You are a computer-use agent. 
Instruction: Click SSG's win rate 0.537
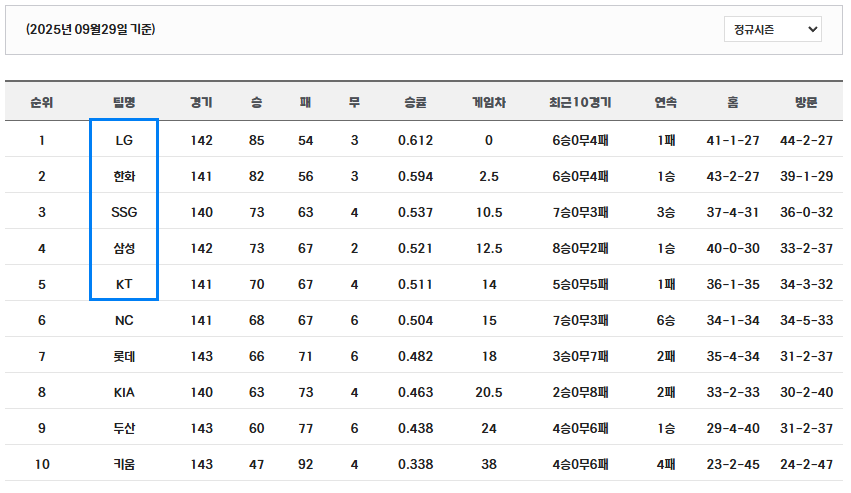pyautogui.click(x=415, y=212)
